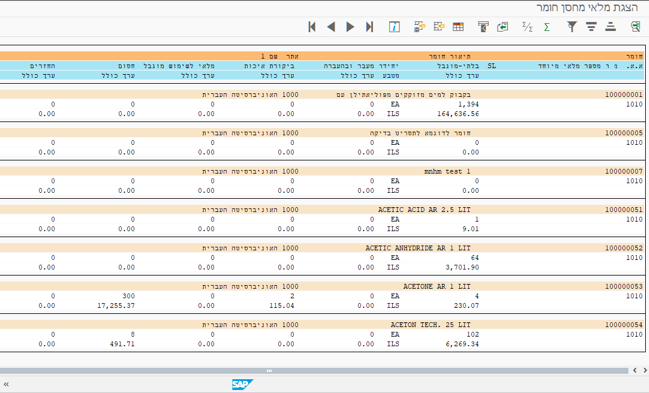
Task: Click the value 491.71
Action: coord(123,344)
